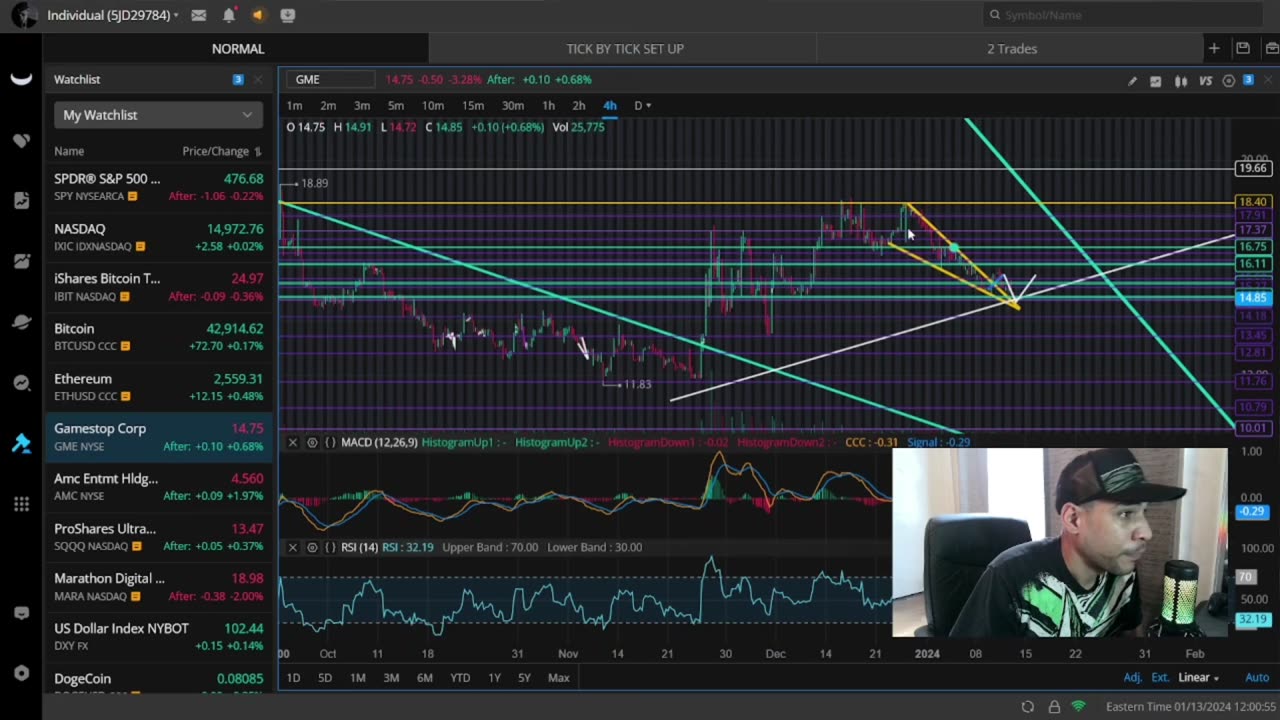Open the grid apps icon in sidebar
The height and width of the screenshot is (720, 1280).
(x=21, y=504)
